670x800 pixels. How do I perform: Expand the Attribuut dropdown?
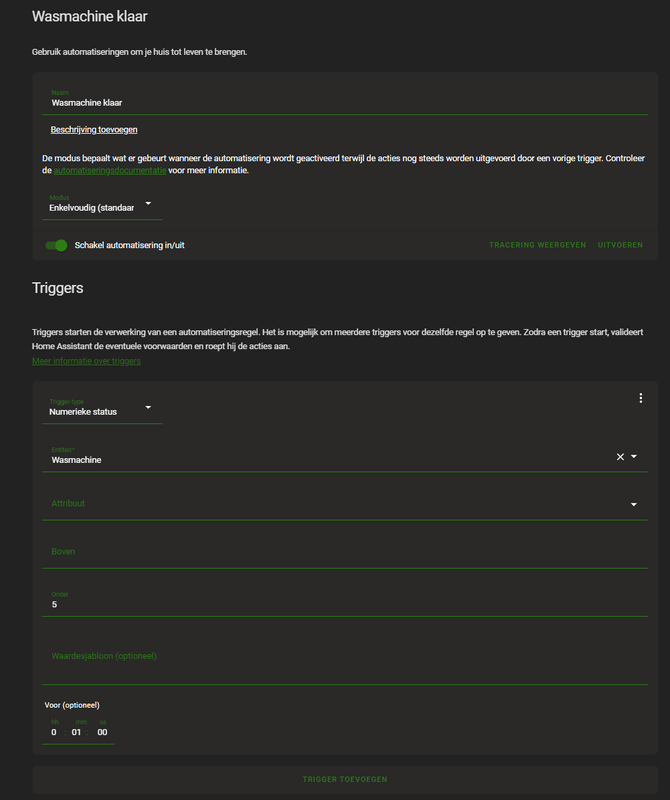(x=636, y=504)
